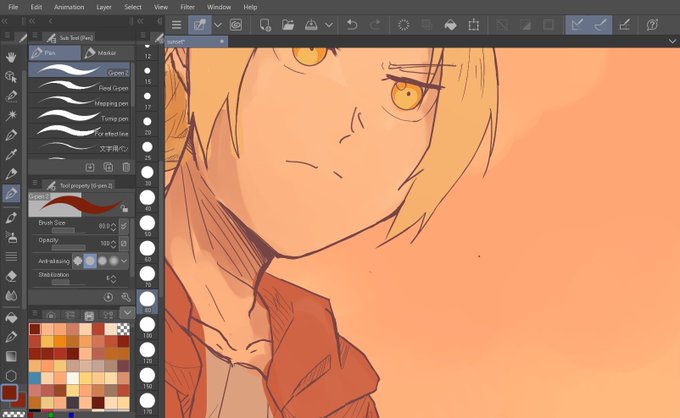This screenshot has width=680, height=418.
Task: Choose the third anti-aliasing option
Action: pyautogui.click(x=102, y=261)
